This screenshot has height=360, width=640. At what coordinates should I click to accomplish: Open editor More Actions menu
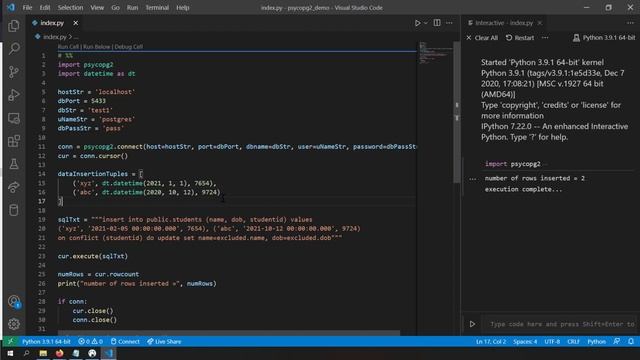coord(449,23)
